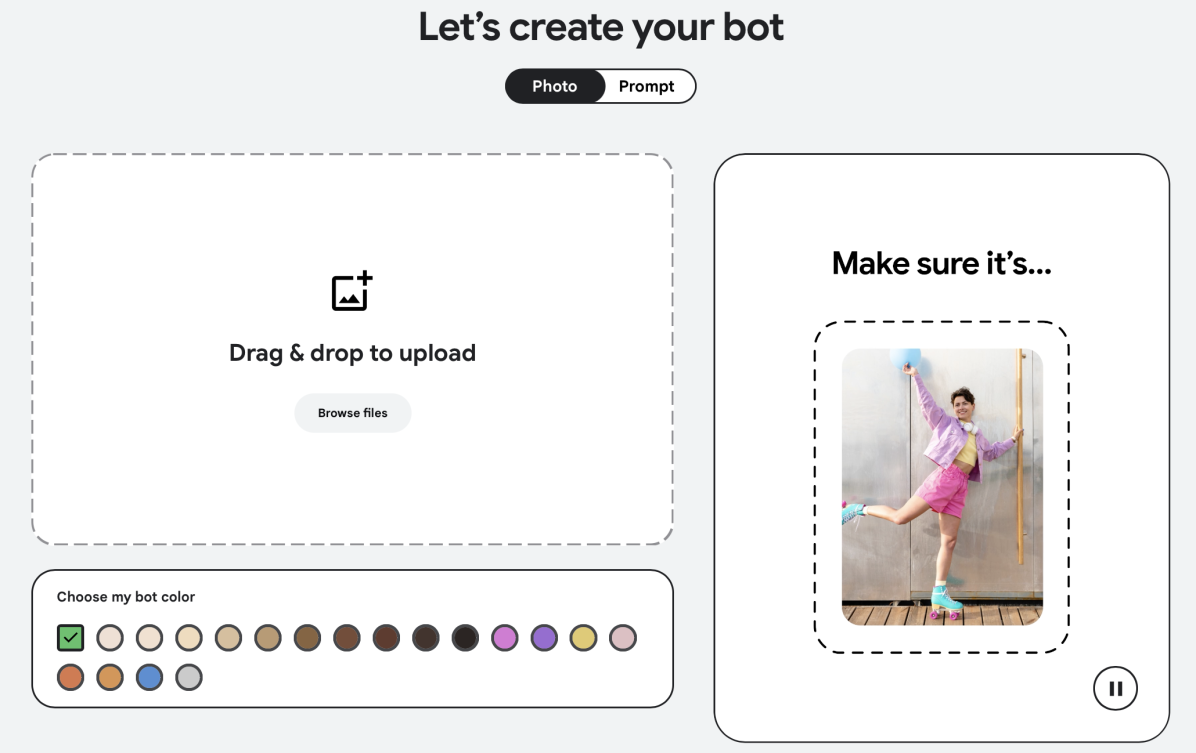Toggle the green checked bot color
Image resolution: width=1196 pixels, height=753 pixels.
[70, 638]
